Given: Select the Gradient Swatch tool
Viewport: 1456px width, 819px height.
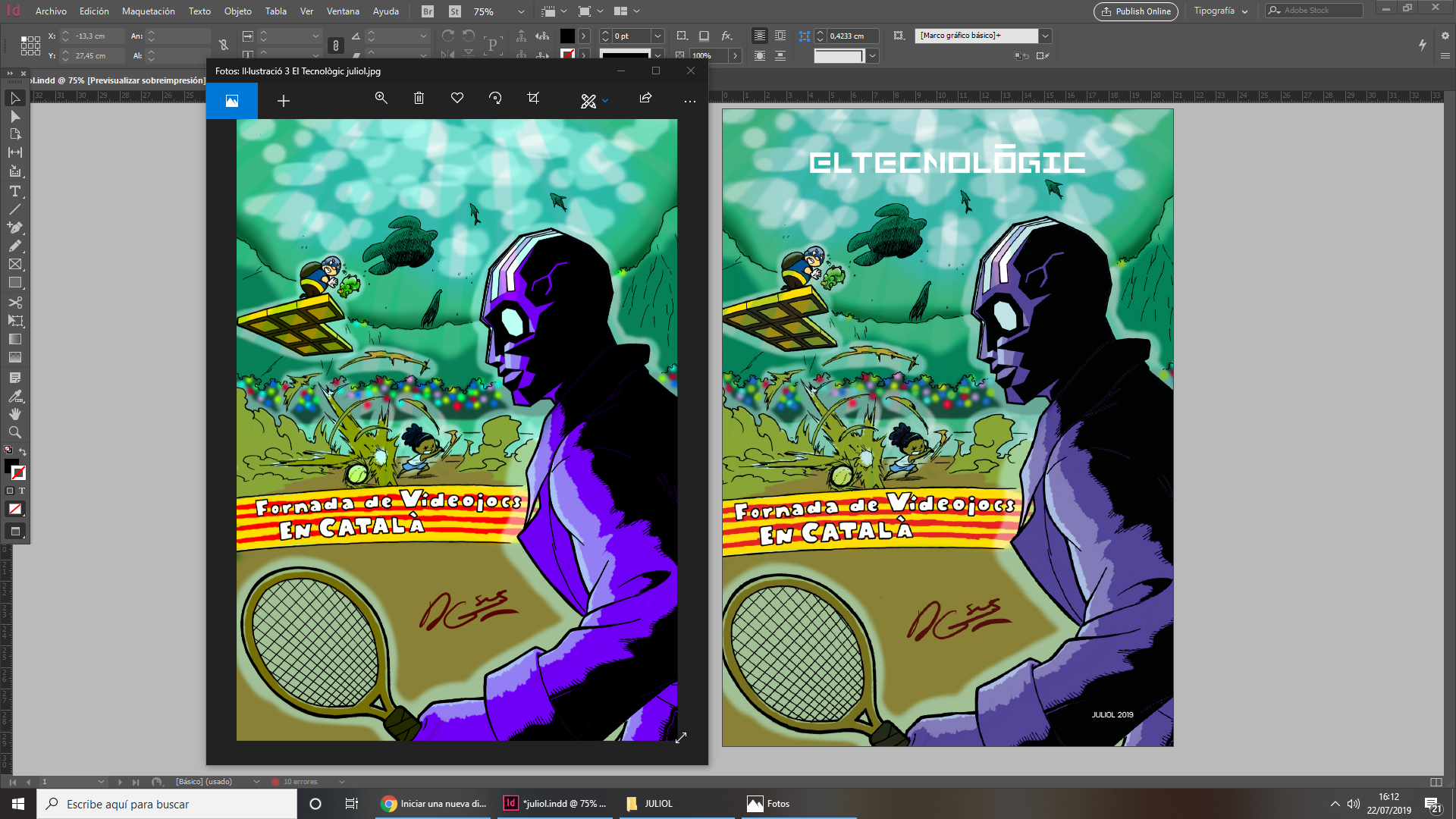Looking at the screenshot, I should coord(15,339).
